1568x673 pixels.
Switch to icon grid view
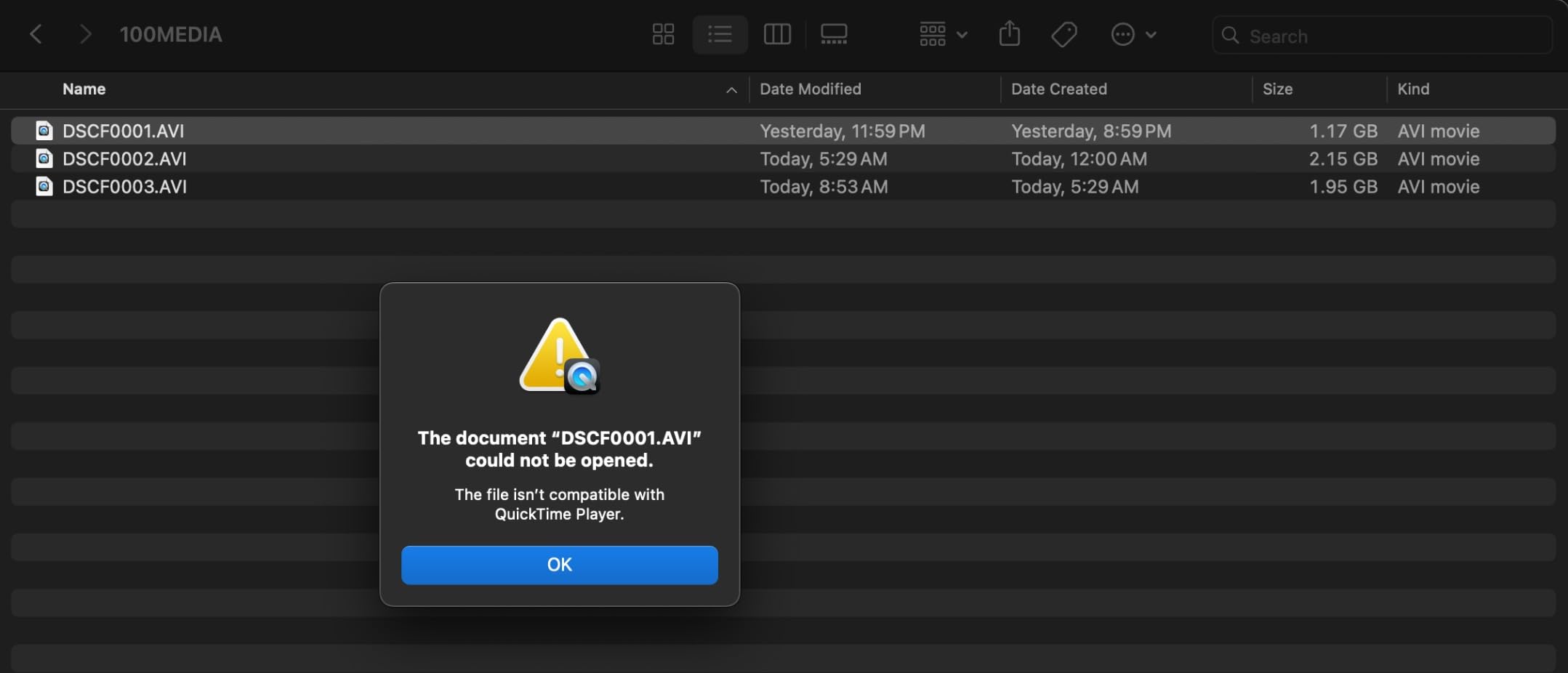pyautogui.click(x=663, y=34)
